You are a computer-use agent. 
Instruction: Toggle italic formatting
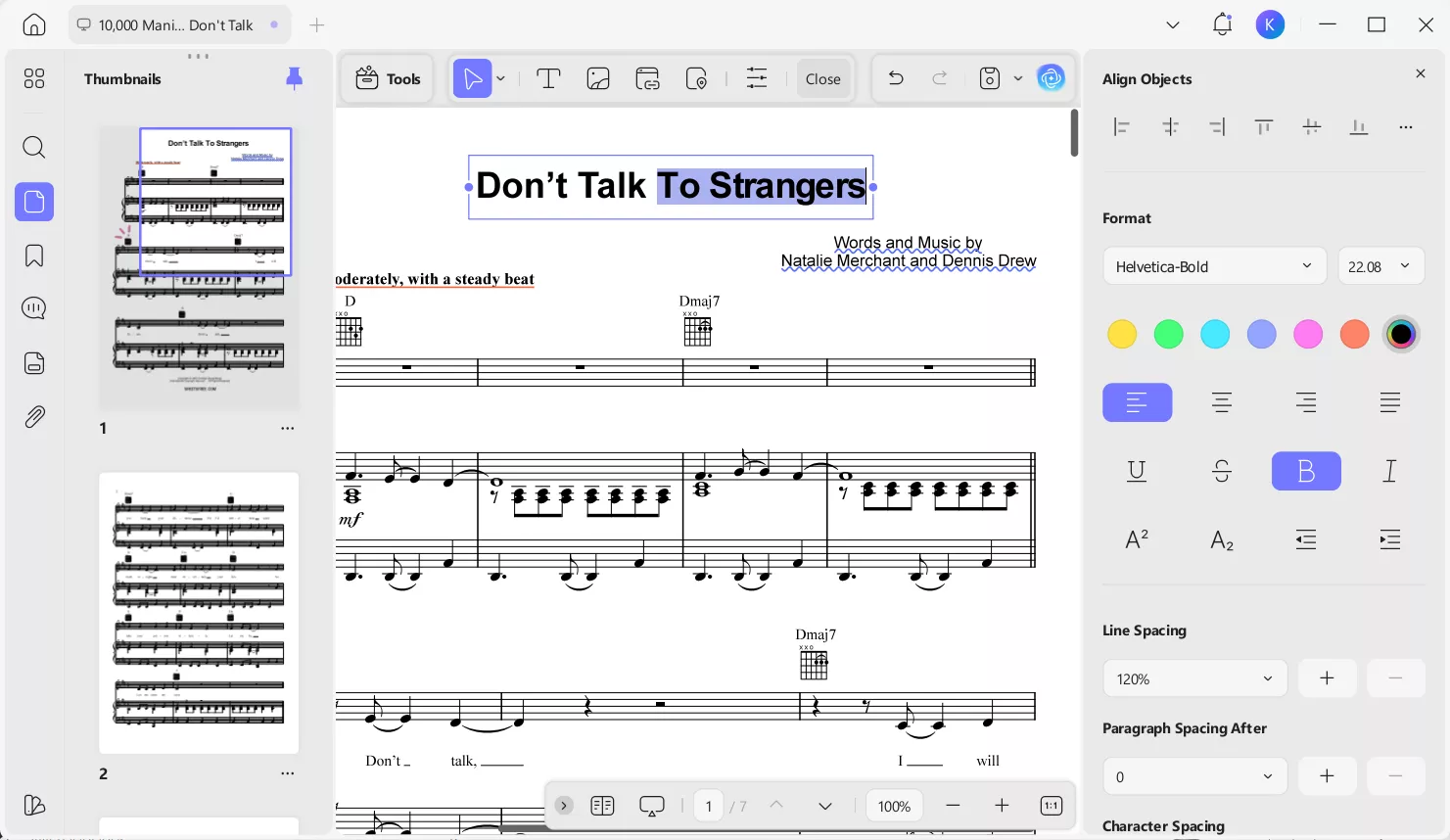pyautogui.click(x=1389, y=471)
